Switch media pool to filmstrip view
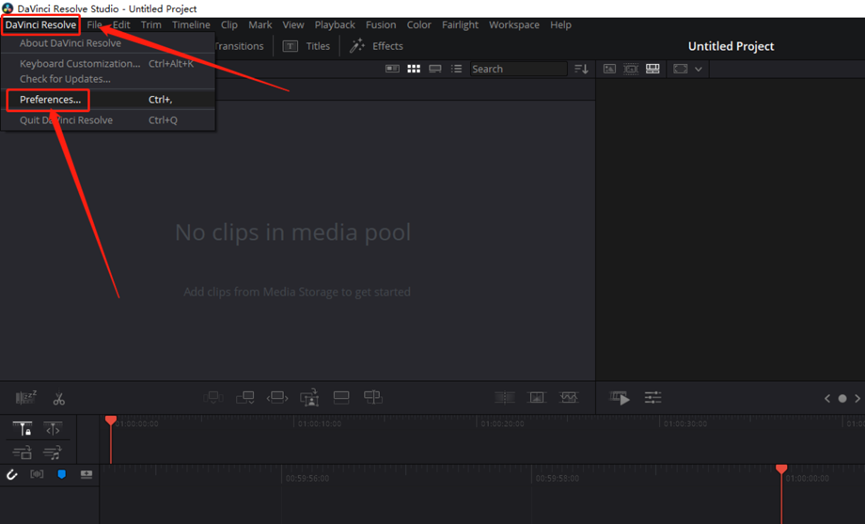 pyautogui.click(x=435, y=69)
